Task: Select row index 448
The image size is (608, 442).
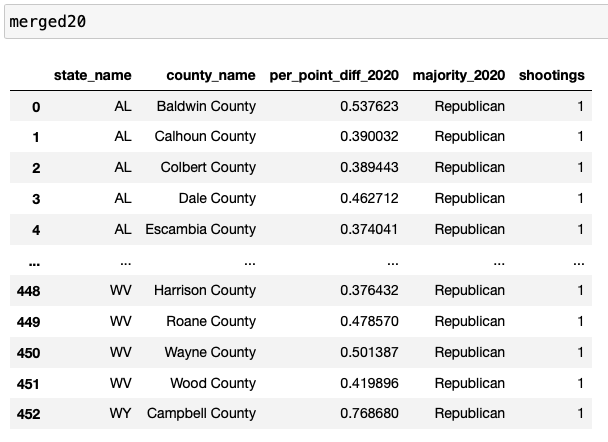Action: 28,291
